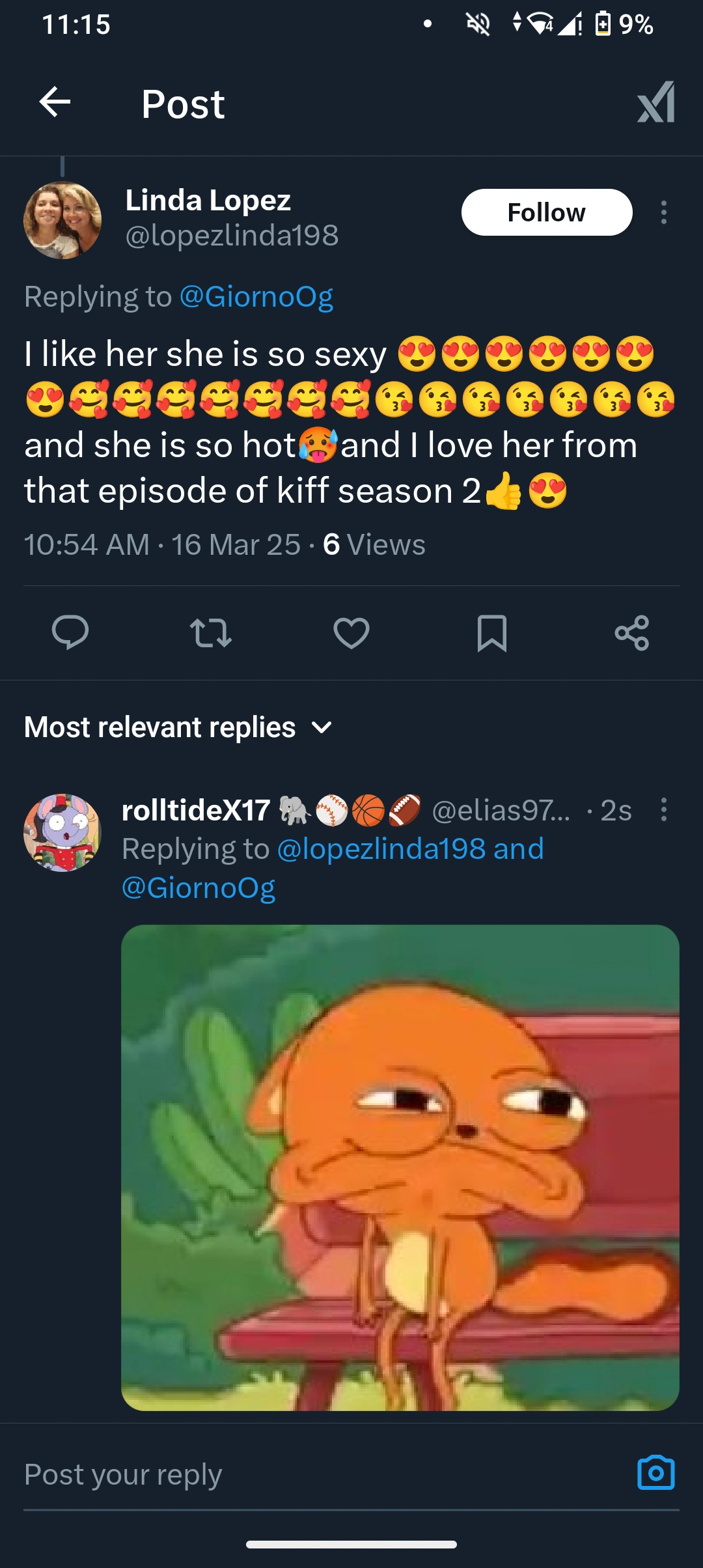Follow Linda Lopez
Screen dimensions: 703x1568
(547, 212)
